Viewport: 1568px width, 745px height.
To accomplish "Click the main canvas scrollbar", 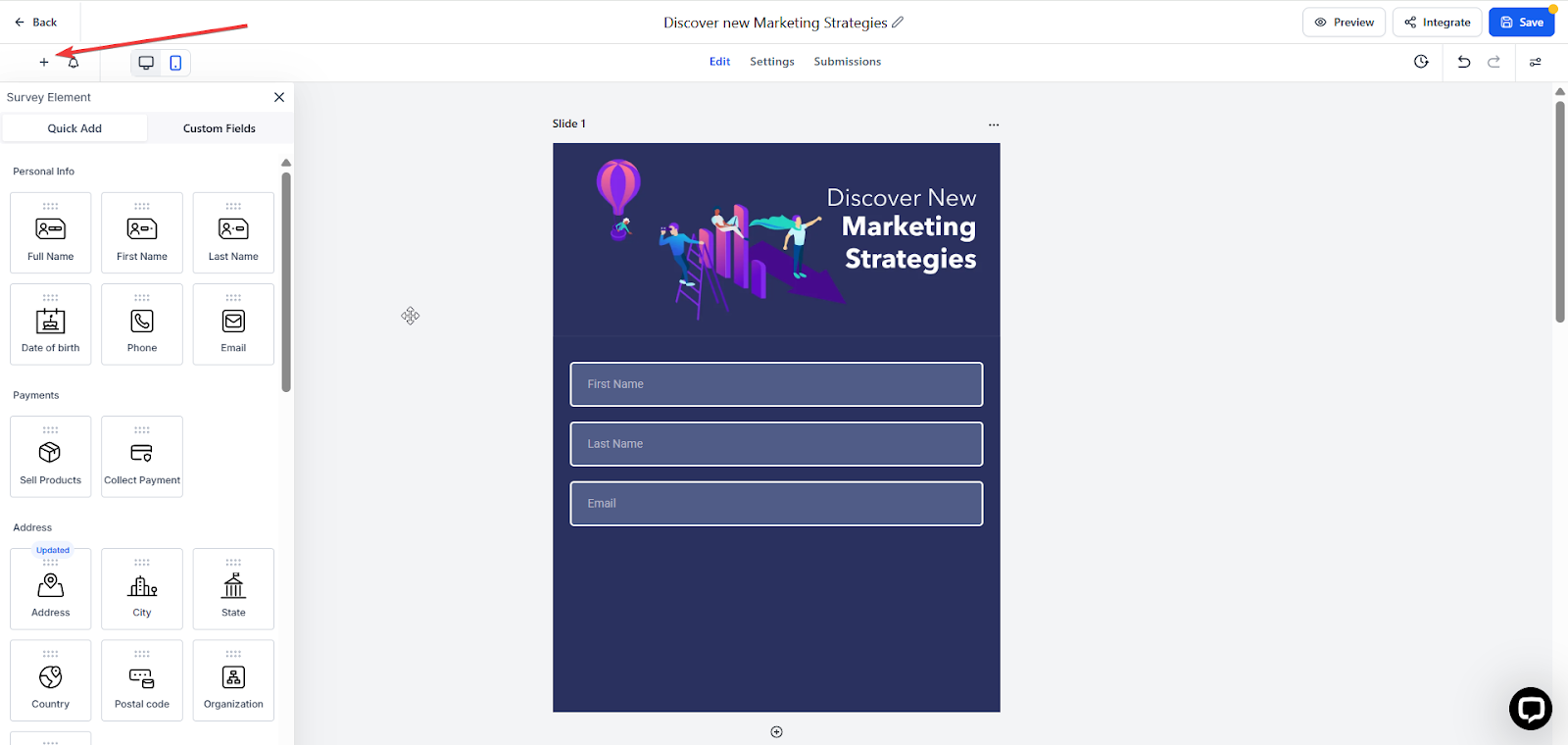I will (x=1560, y=211).
